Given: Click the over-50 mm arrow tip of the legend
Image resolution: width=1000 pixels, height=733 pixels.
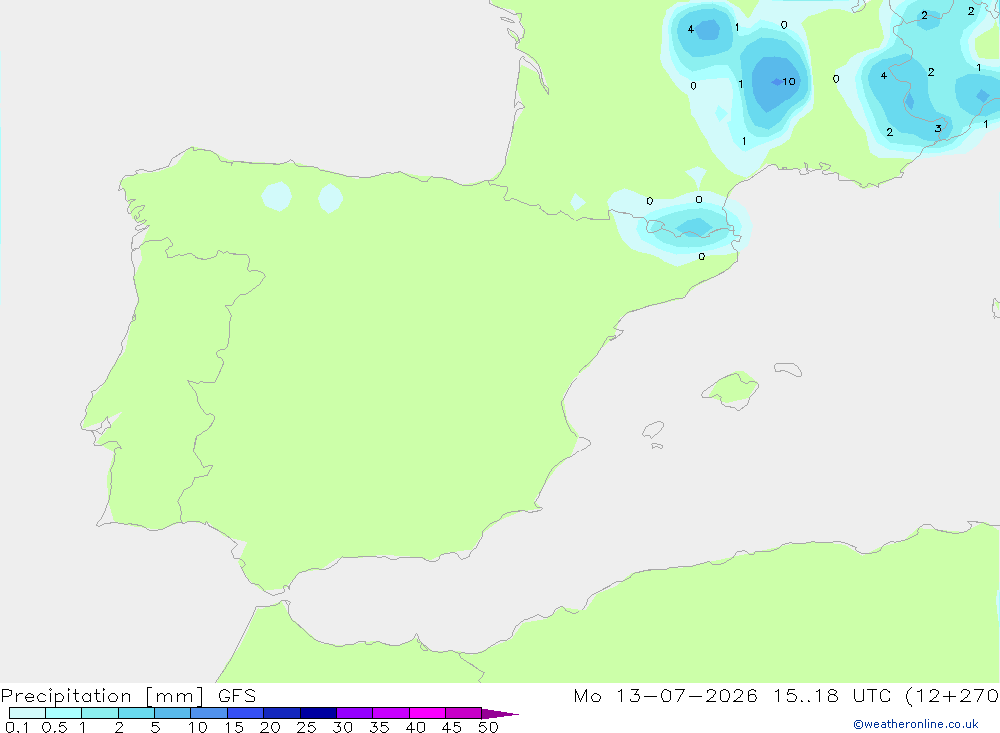Looking at the screenshot, I should pyautogui.click(x=500, y=713).
